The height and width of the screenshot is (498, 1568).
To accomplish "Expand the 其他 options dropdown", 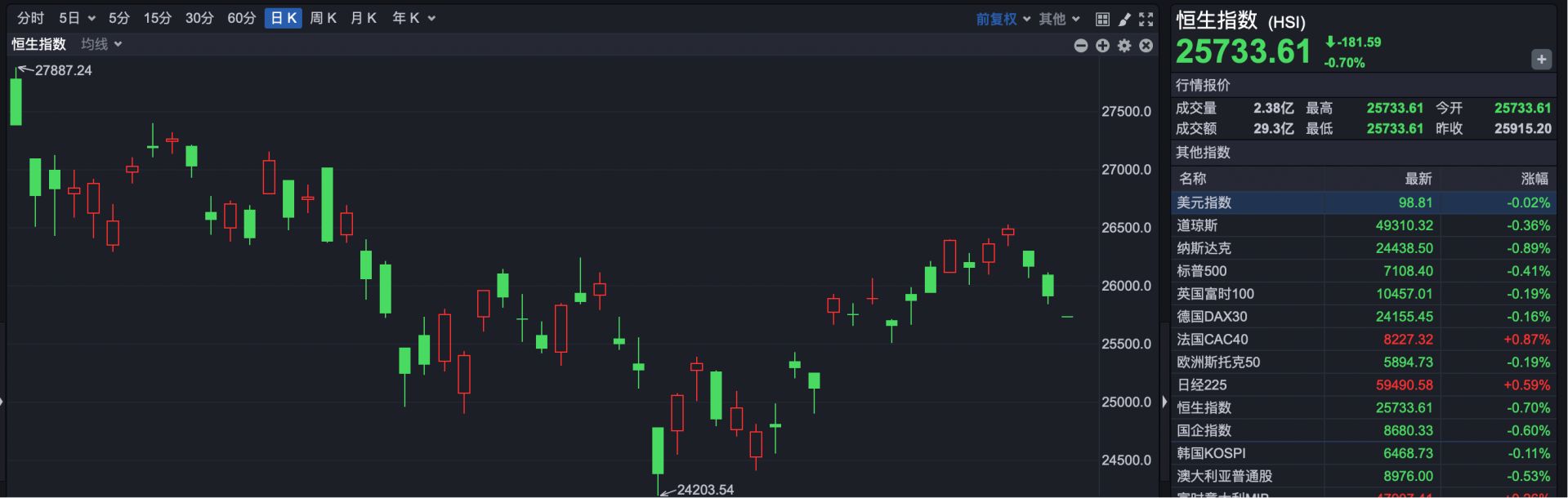I will 1059,19.
